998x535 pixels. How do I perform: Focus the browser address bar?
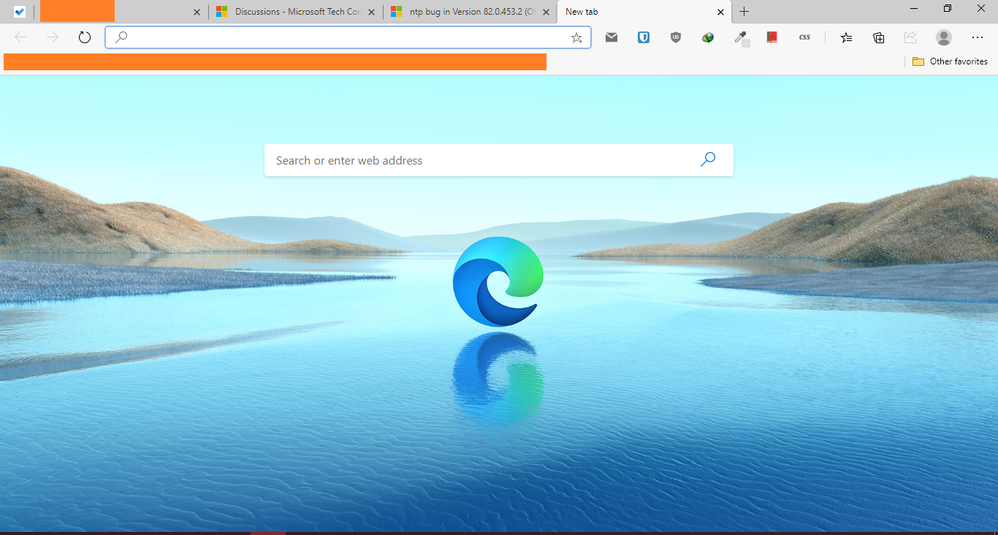348,38
